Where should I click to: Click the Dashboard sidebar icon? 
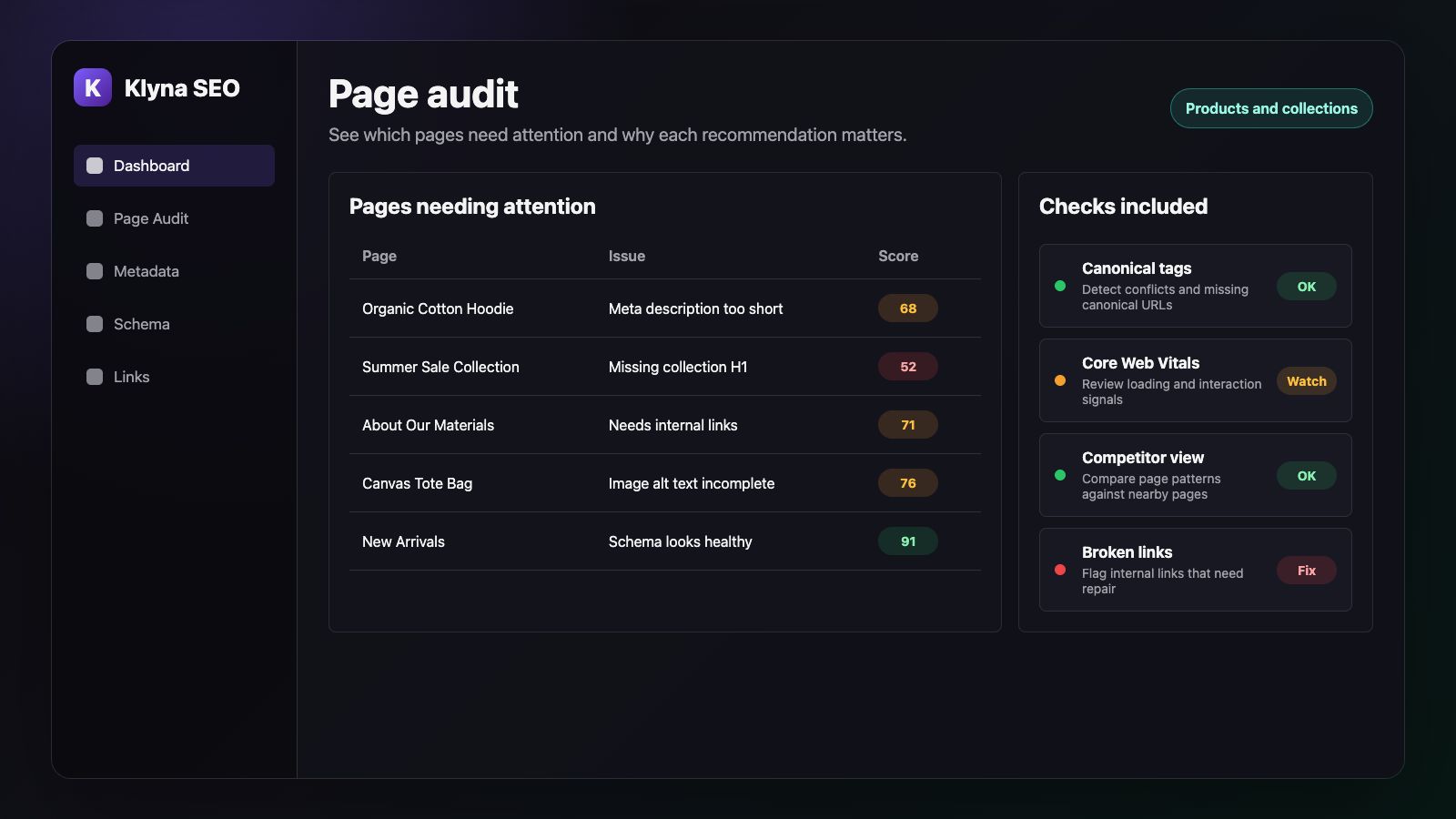coord(95,166)
